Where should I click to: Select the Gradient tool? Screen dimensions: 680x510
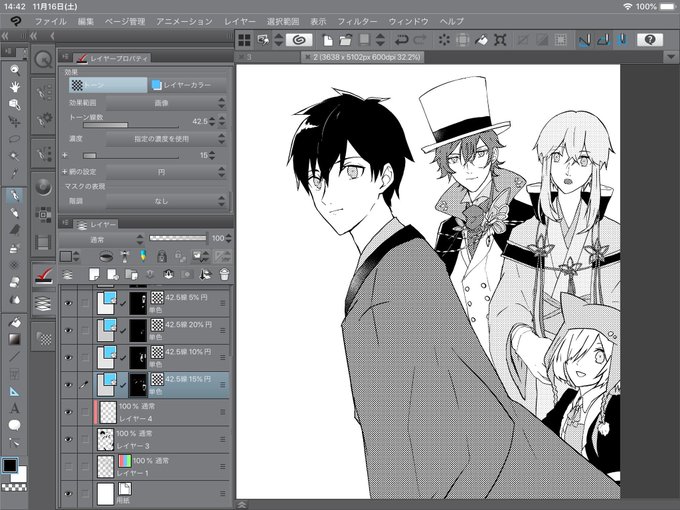click(x=14, y=339)
